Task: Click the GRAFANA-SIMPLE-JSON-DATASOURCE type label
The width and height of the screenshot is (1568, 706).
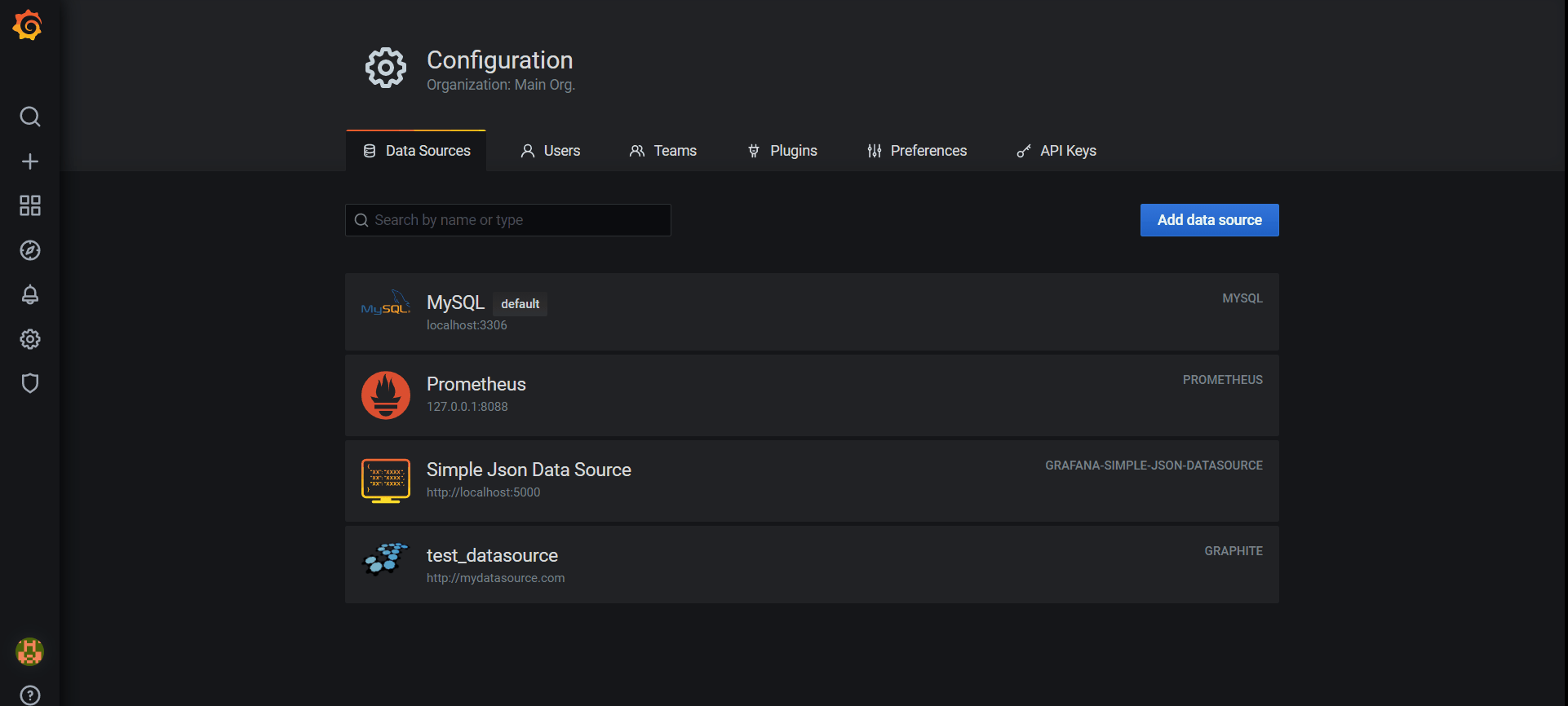Action: coord(1154,466)
